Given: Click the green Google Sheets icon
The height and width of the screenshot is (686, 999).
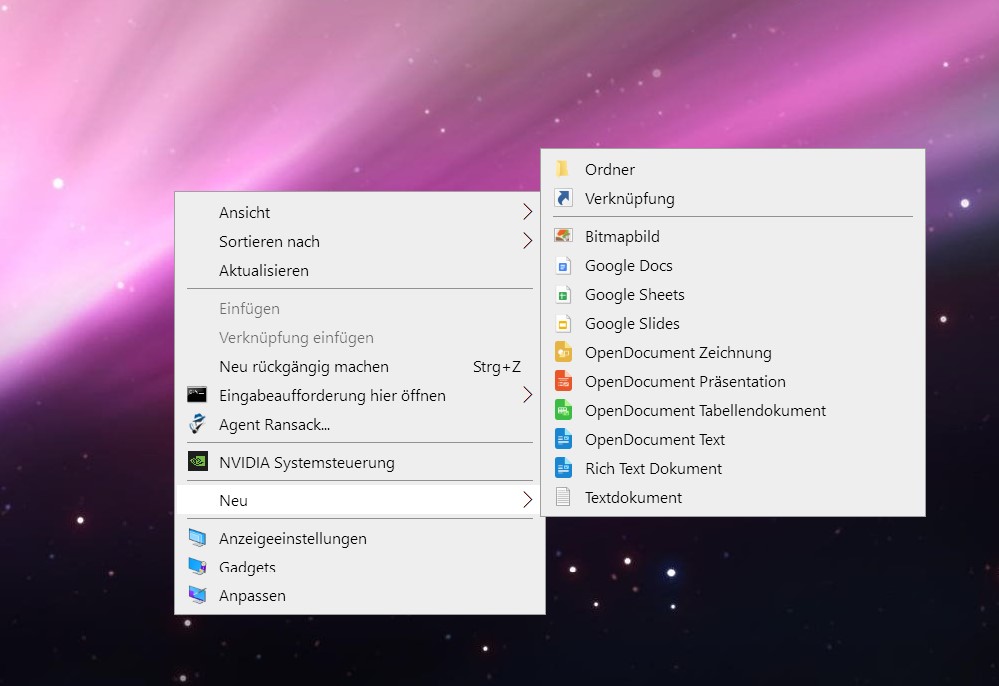Looking at the screenshot, I should pyautogui.click(x=563, y=295).
